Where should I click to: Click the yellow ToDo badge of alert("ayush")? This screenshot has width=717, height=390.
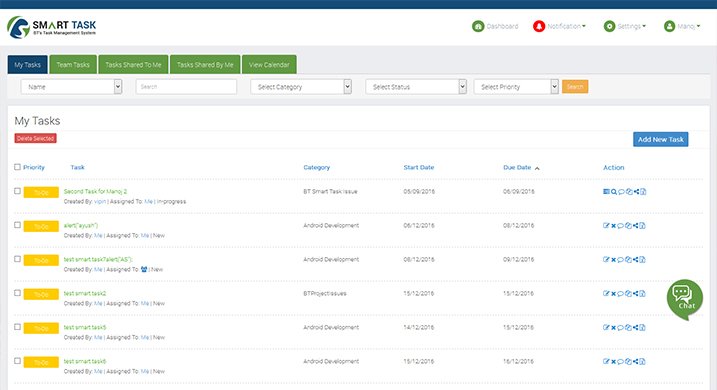[x=41, y=226]
